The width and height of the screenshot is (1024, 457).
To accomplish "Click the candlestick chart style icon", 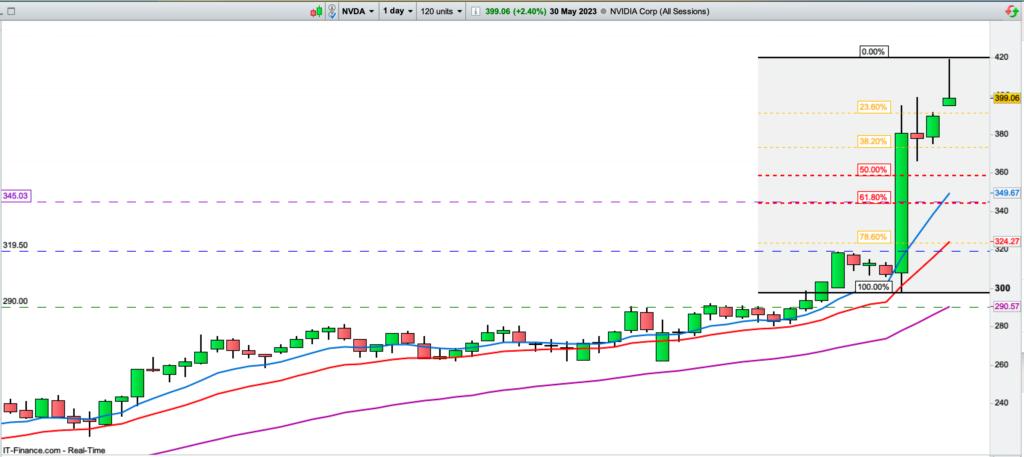I will 319,12.
